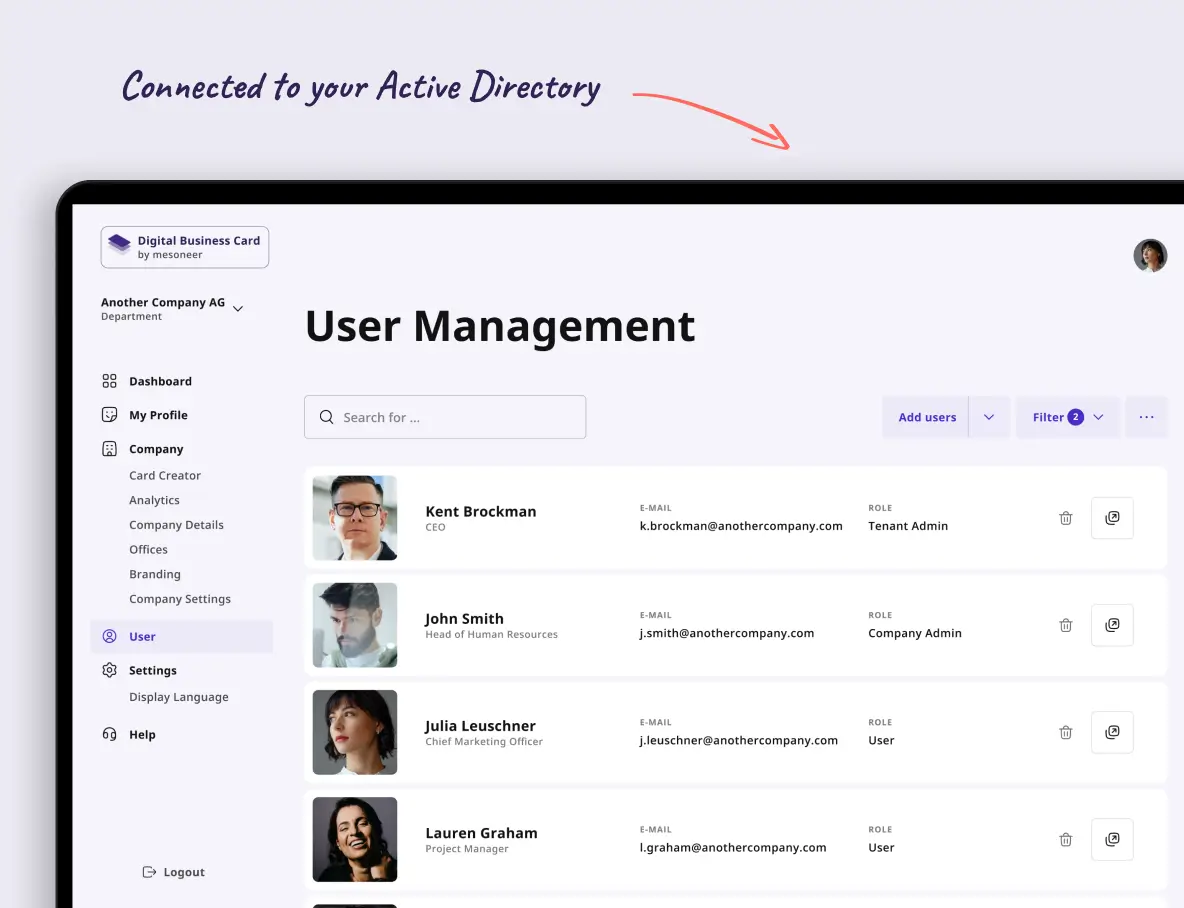
Task: Click the Add users button
Action: [927, 417]
